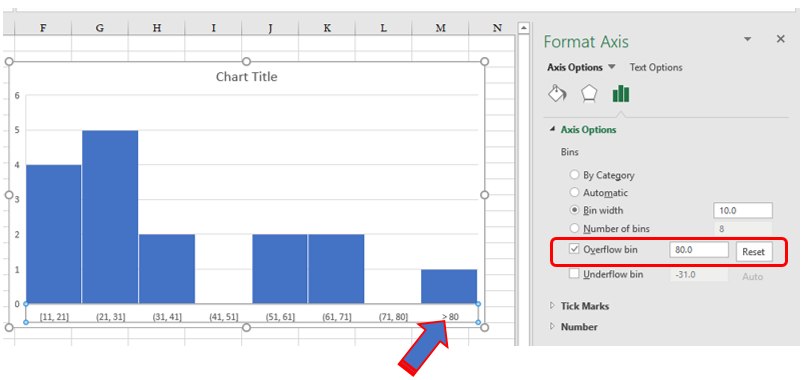Collapse the Axis Options section
Screen dimensions: 807x380
coord(552,129)
